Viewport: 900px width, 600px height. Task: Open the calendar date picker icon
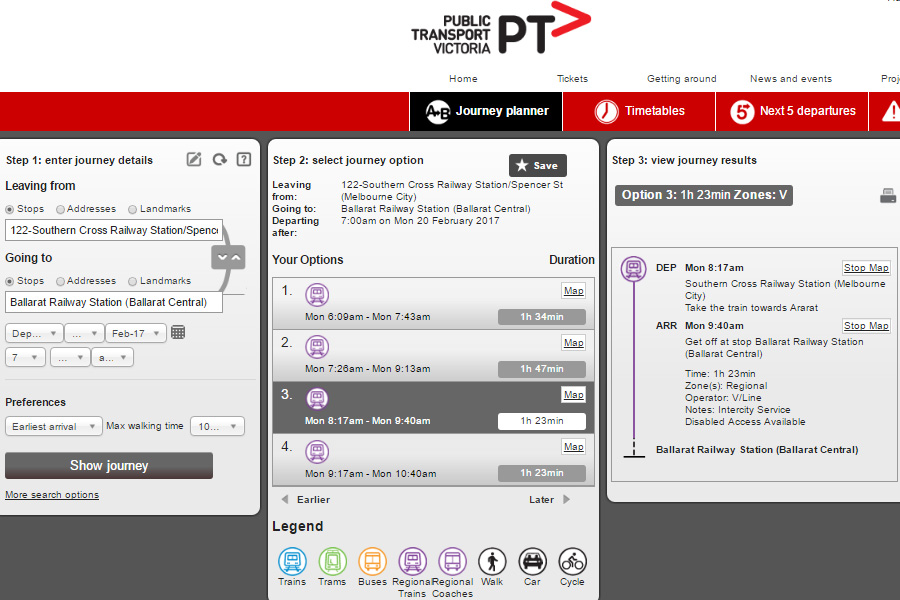click(x=178, y=332)
